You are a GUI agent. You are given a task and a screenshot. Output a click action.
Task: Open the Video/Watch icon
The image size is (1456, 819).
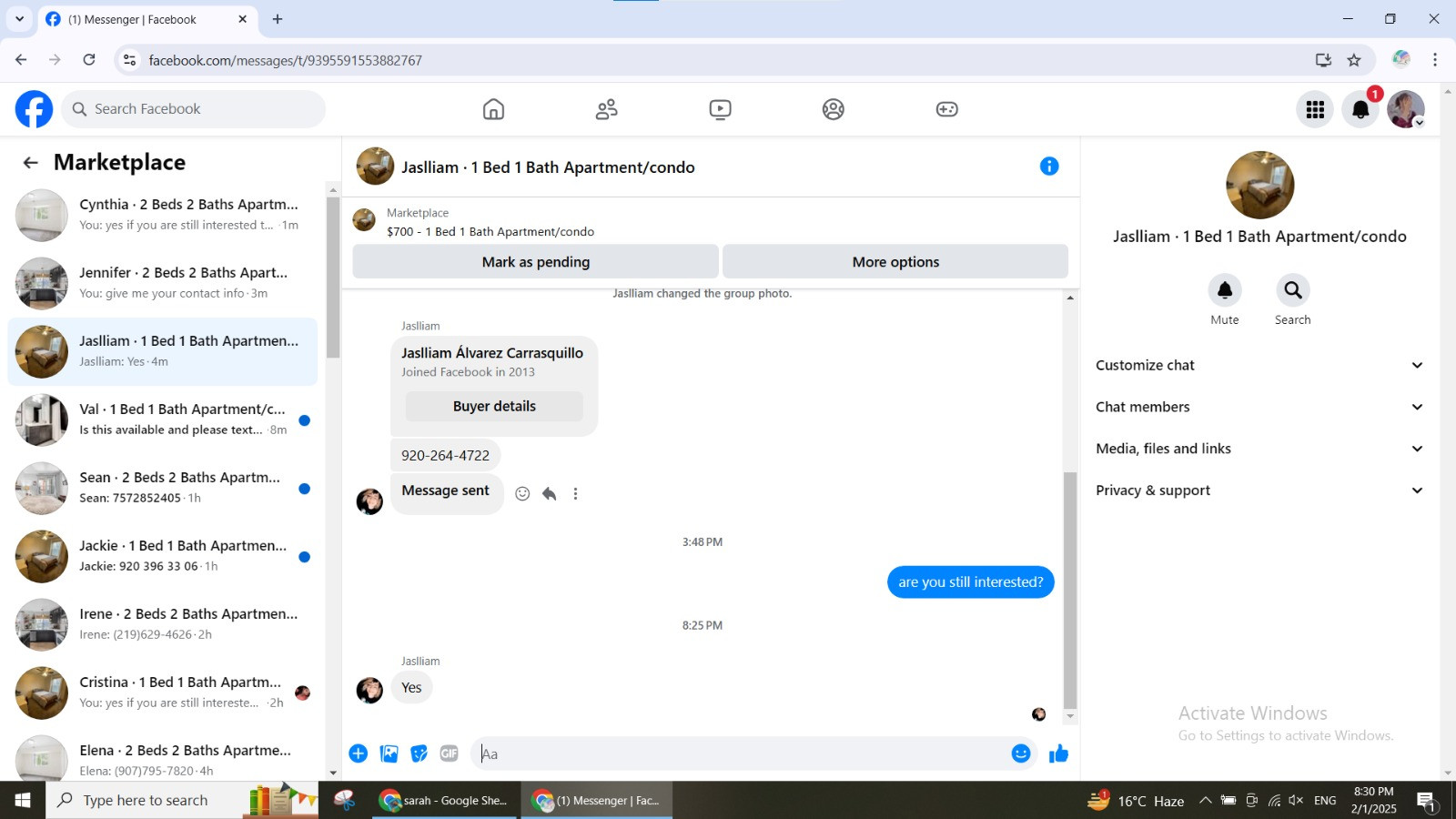click(720, 109)
